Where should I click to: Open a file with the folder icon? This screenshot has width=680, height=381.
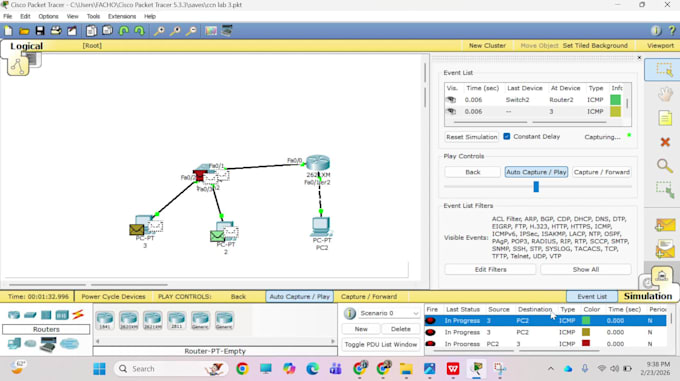point(24,31)
